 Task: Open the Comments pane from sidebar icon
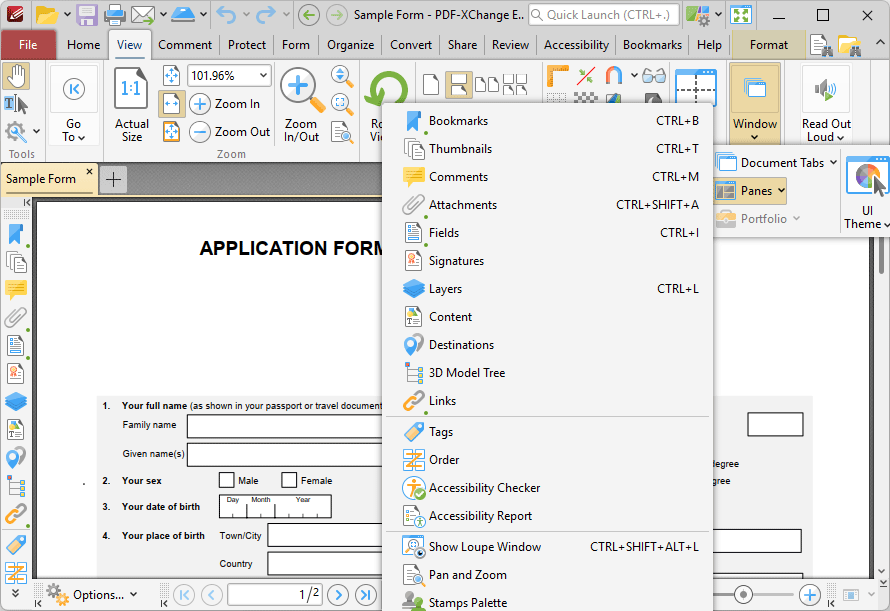tap(16, 290)
